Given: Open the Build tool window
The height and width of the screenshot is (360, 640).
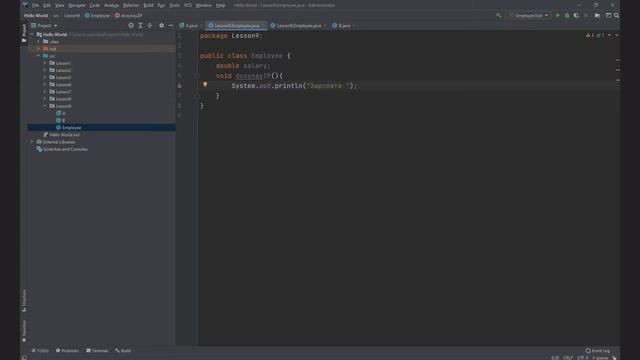Looking at the screenshot, I should (123, 351).
